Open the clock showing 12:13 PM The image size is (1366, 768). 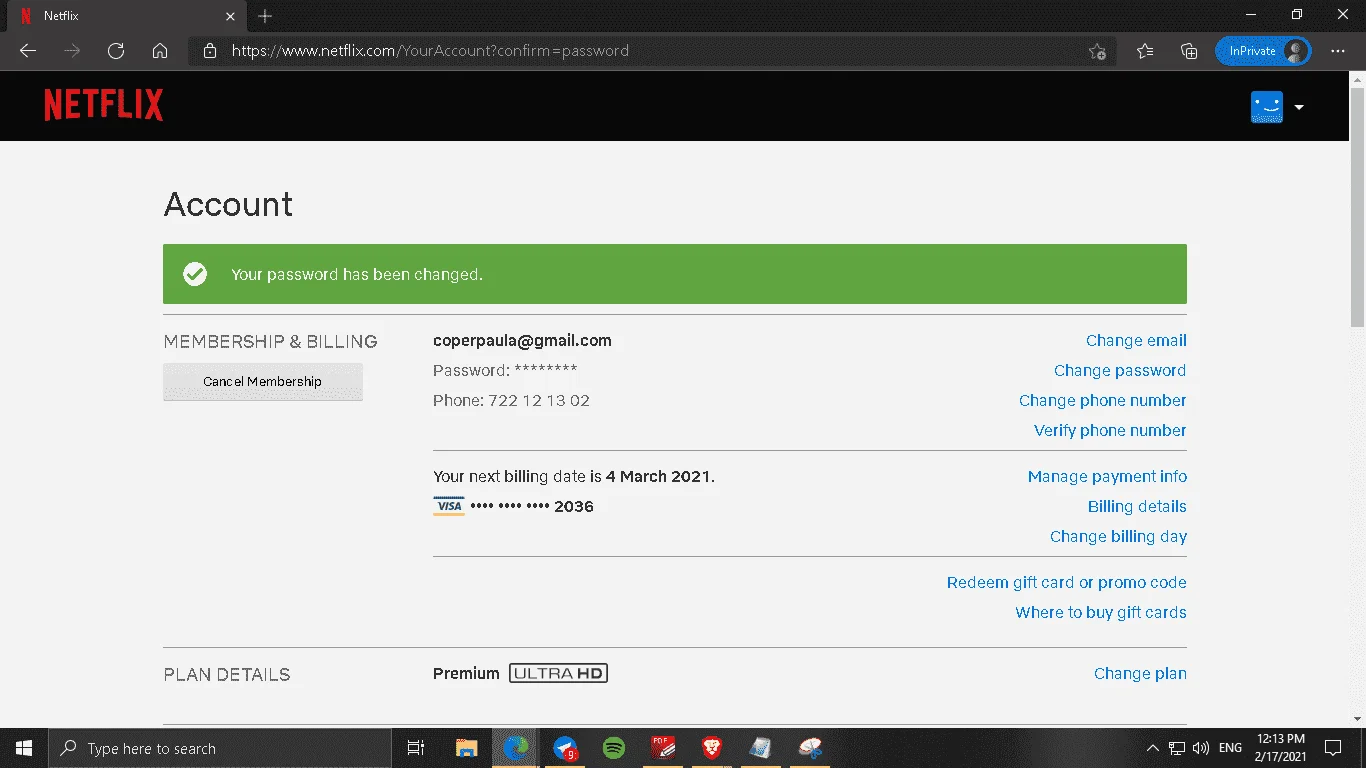(x=1282, y=748)
